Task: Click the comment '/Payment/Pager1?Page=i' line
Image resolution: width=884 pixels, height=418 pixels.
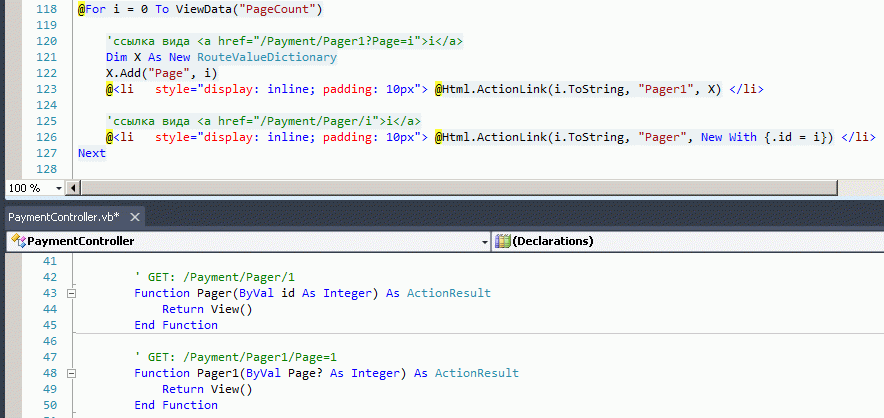Action: (285, 42)
